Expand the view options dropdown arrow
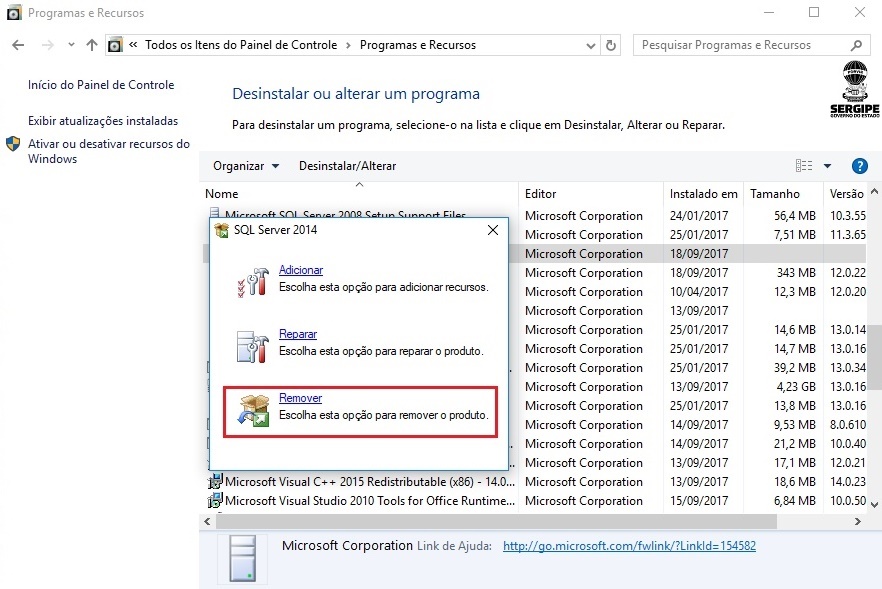882x589 pixels. pyautogui.click(x=828, y=166)
